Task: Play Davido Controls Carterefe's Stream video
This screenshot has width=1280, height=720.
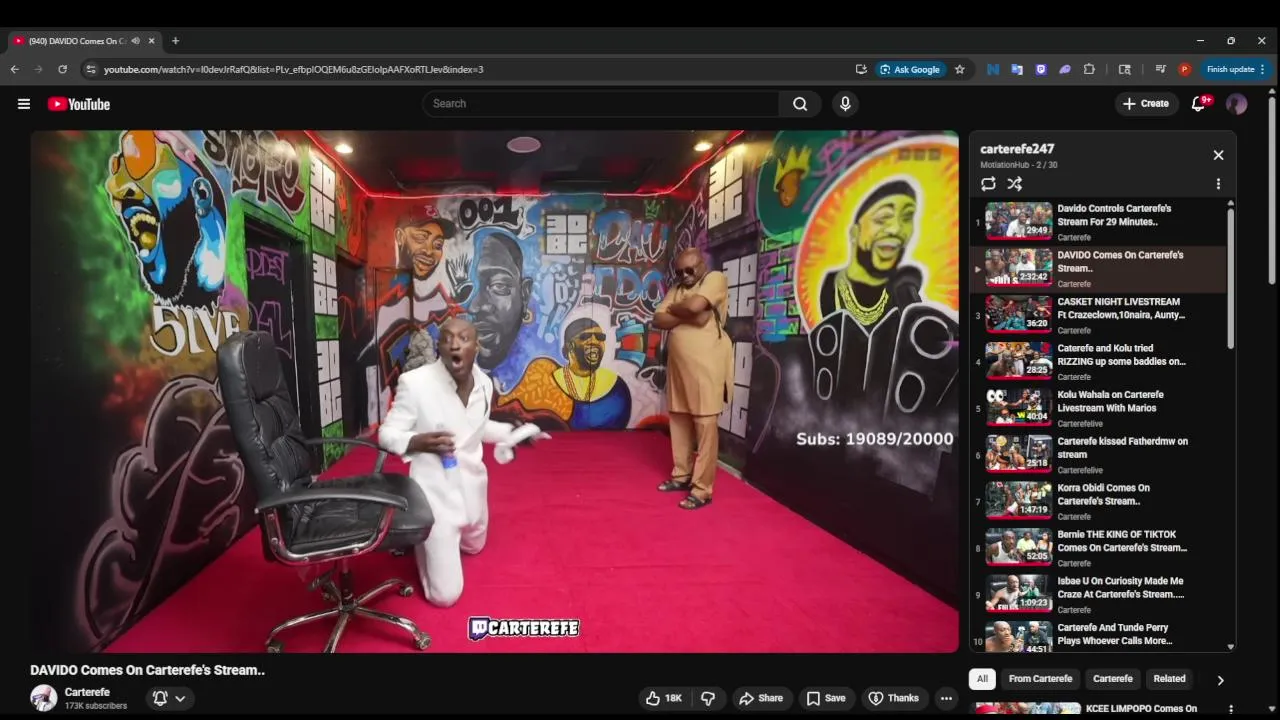Action: [x=1097, y=222]
